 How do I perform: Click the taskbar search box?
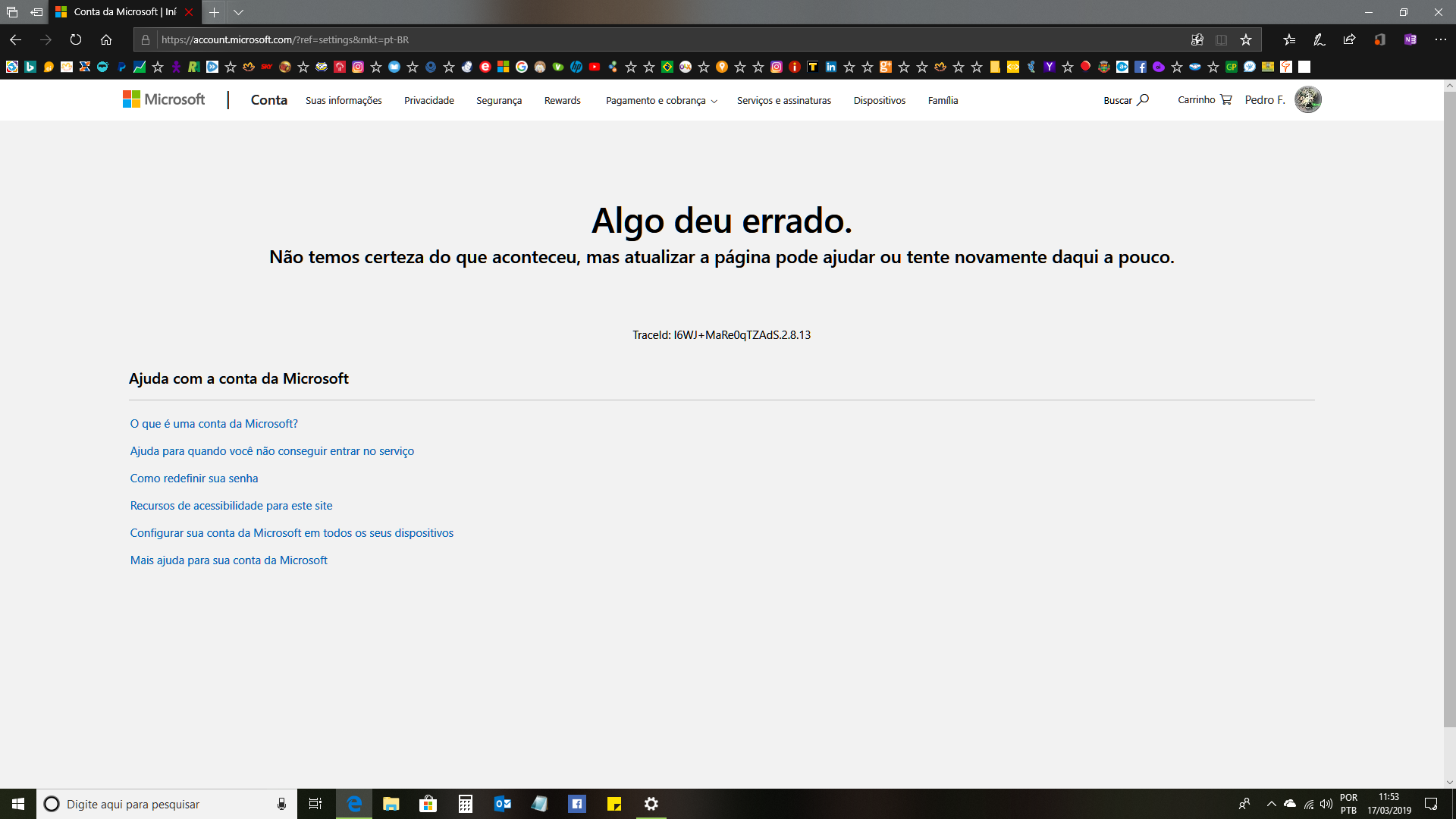[167, 804]
